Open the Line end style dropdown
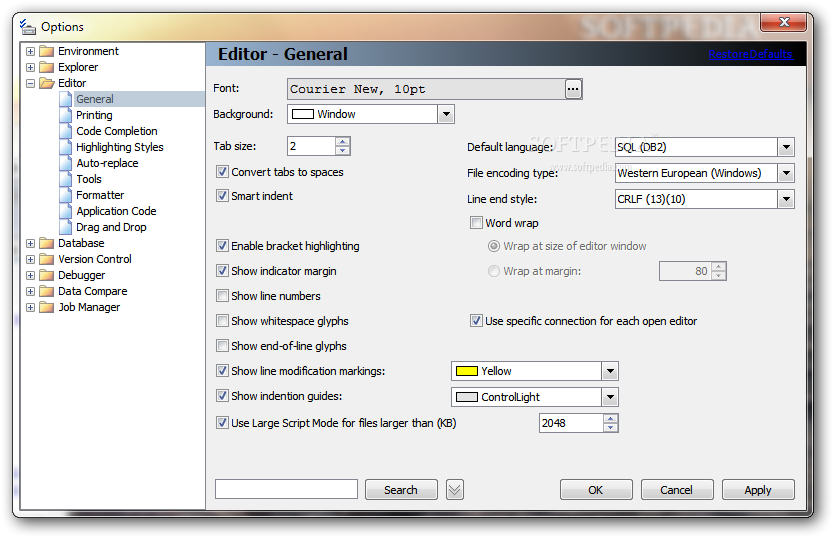 [x=786, y=199]
